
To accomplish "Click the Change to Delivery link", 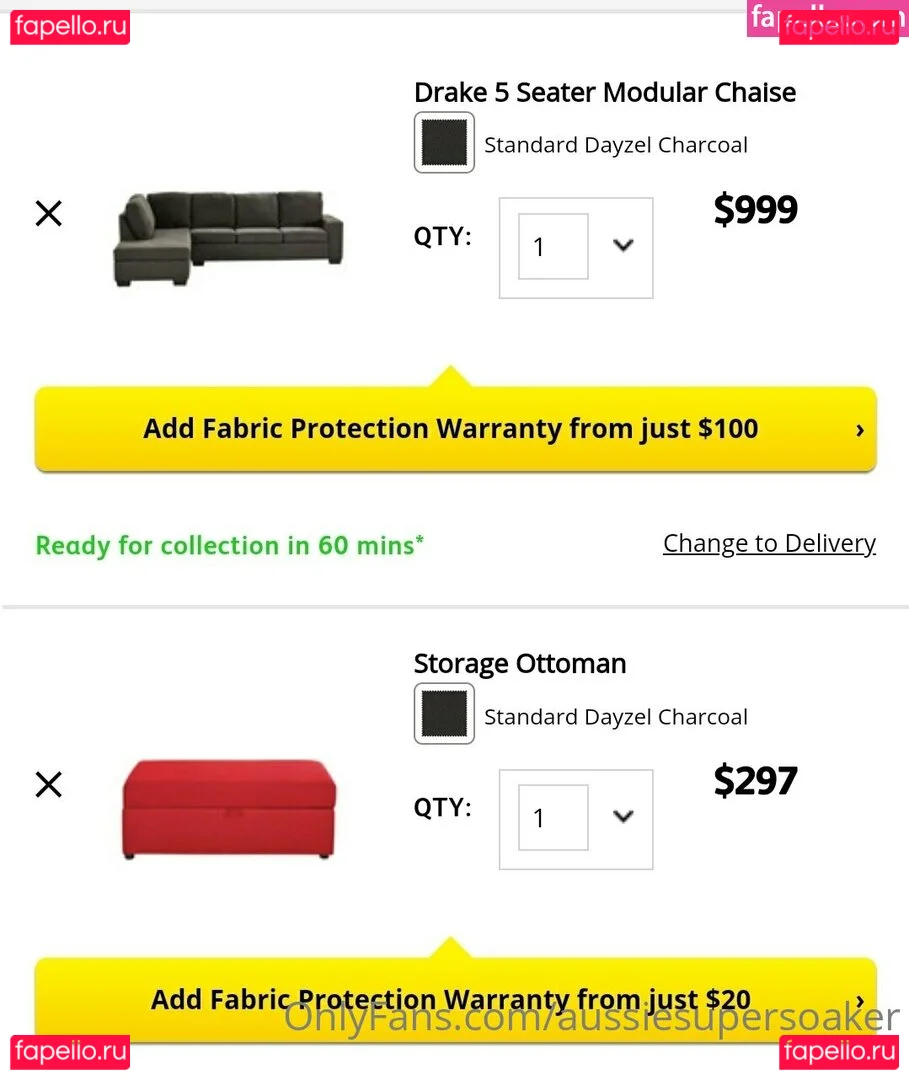I will click(x=769, y=543).
